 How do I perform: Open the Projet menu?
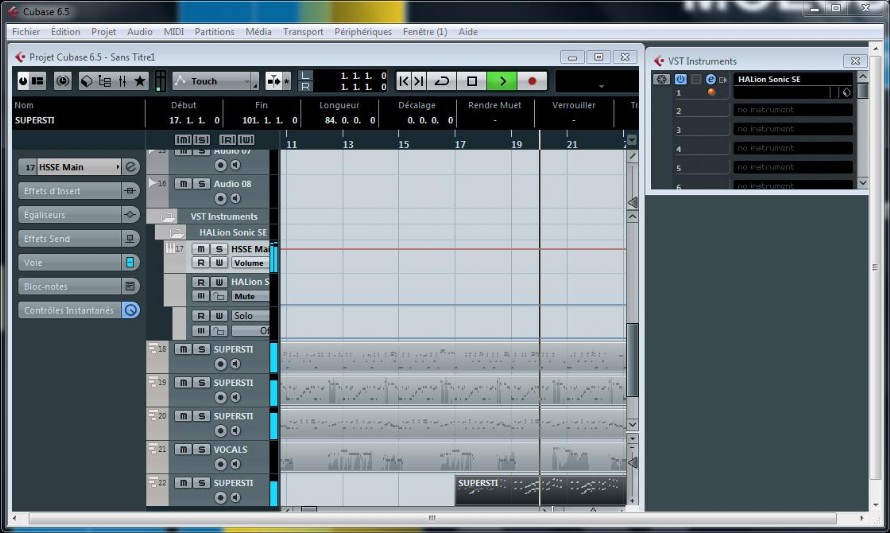point(103,32)
